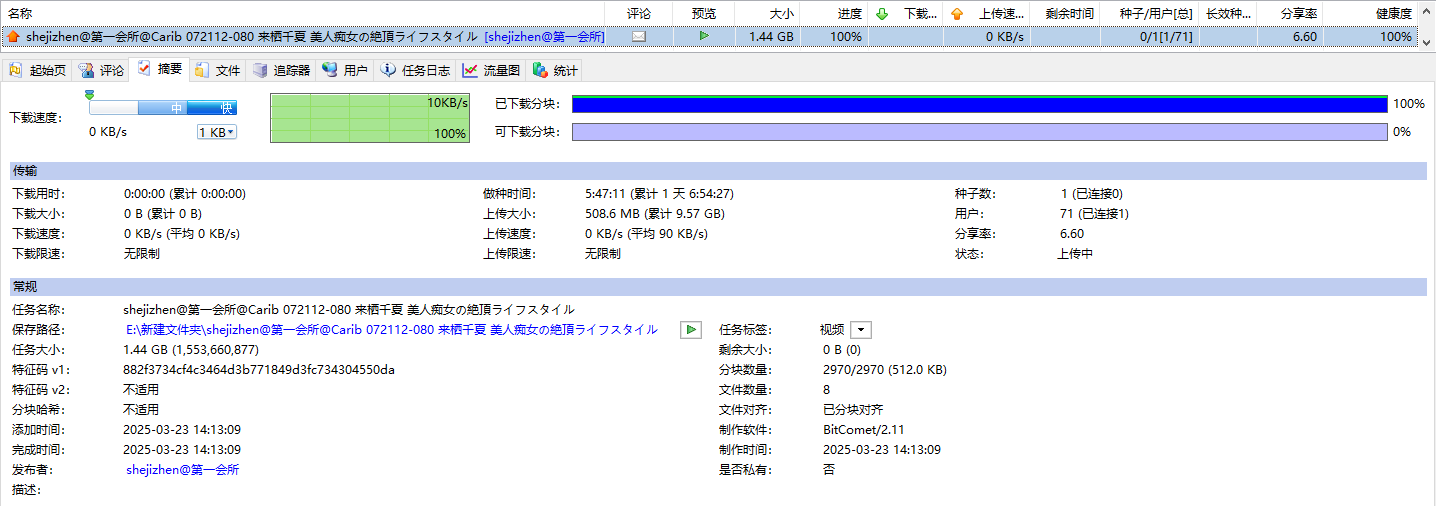The image size is (1436, 506).
Task: Sort by the 预览 column header
Action: click(x=703, y=14)
